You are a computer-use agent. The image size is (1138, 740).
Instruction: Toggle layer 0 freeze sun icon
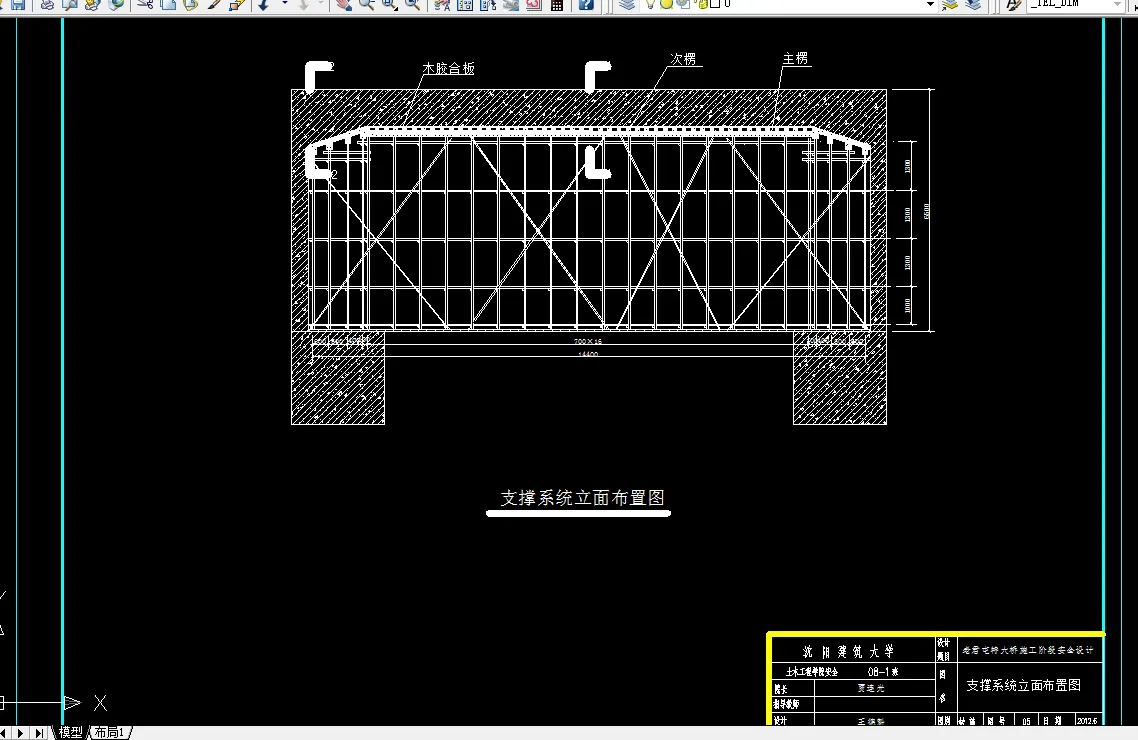(x=666, y=4)
